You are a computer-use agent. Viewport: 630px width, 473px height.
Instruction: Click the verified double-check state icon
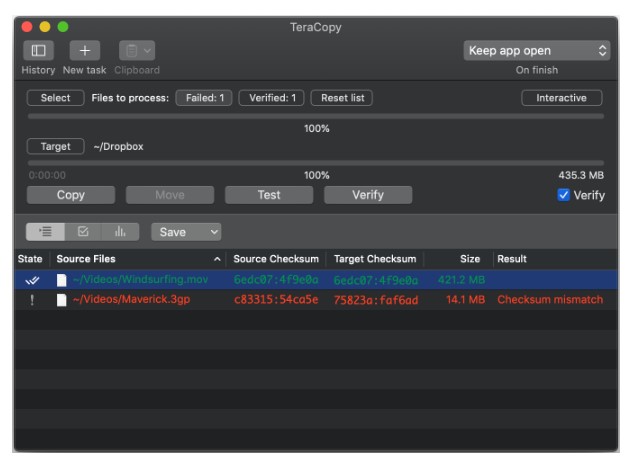pyautogui.click(x=32, y=280)
